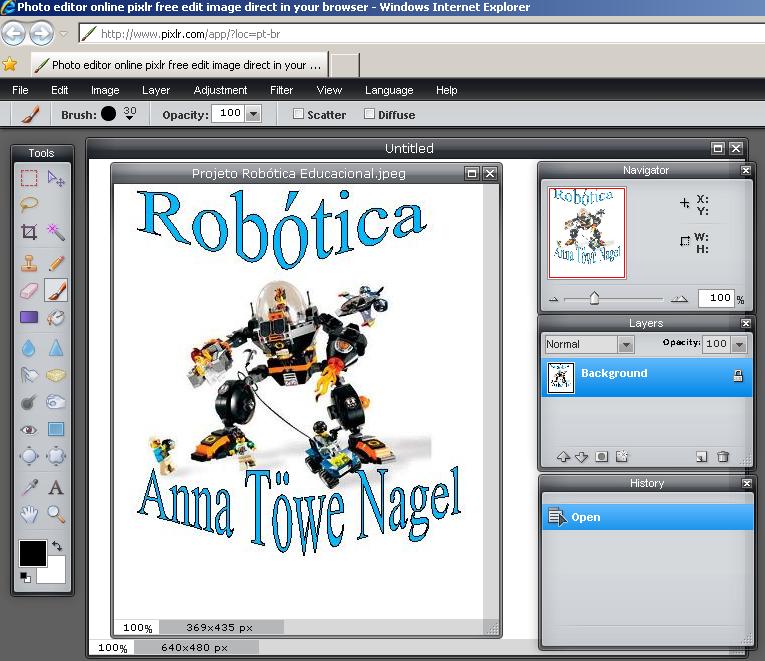This screenshot has height=661, width=765.
Task: Open the Brush size picker arrow
Action: click(129, 118)
